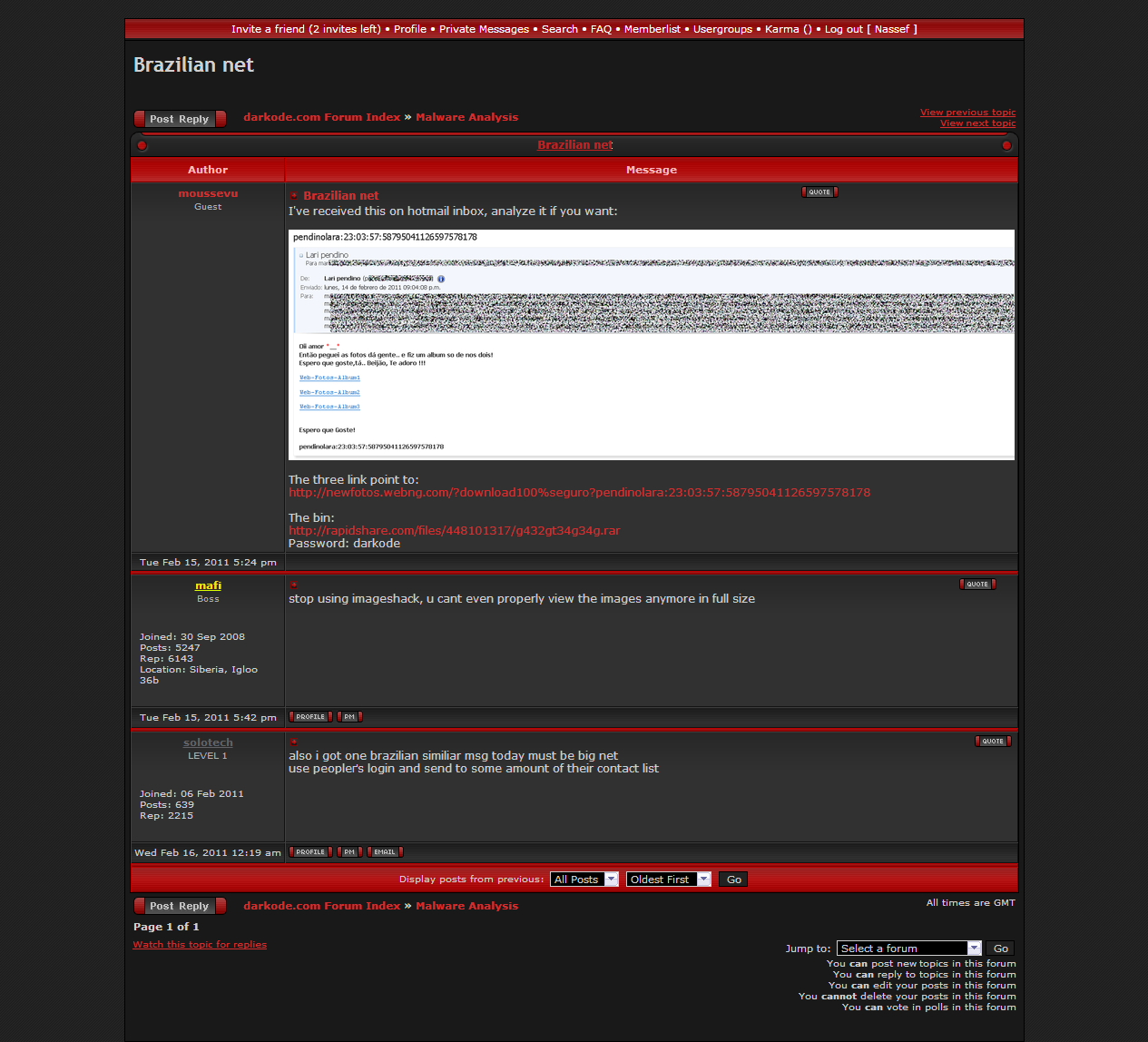
Task: Open mafi's Profile icon button
Action: click(310, 717)
